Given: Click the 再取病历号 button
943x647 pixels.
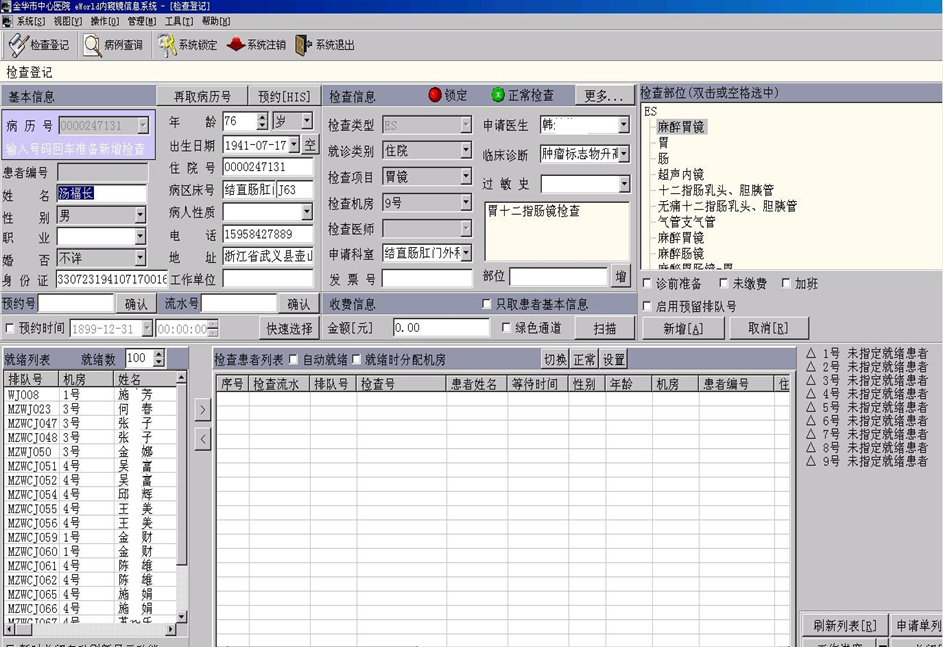Looking at the screenshot, I should tap(202, 96).
